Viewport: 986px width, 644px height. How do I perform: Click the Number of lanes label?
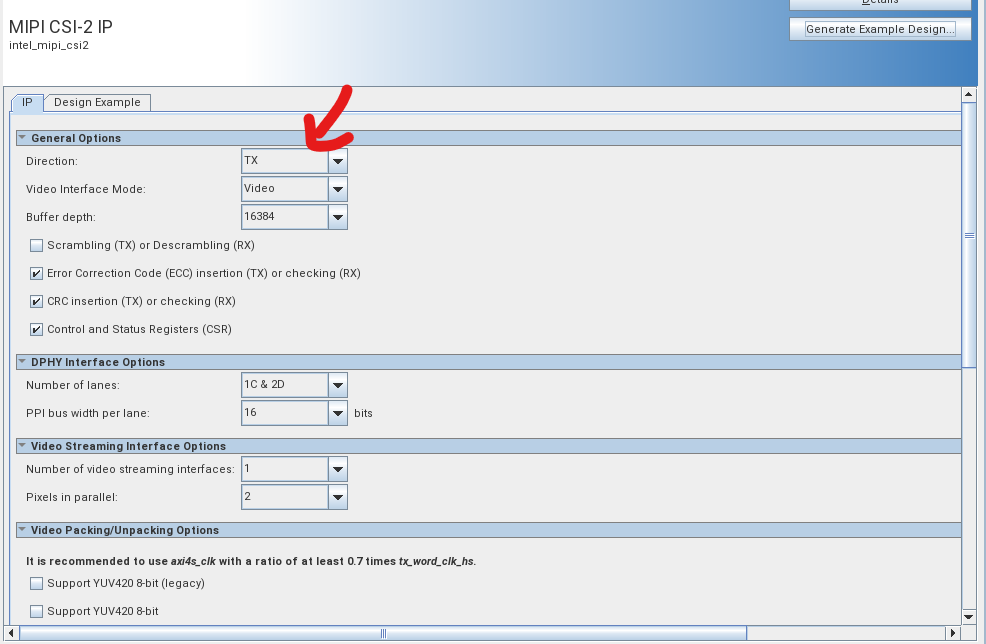point(72,385)
